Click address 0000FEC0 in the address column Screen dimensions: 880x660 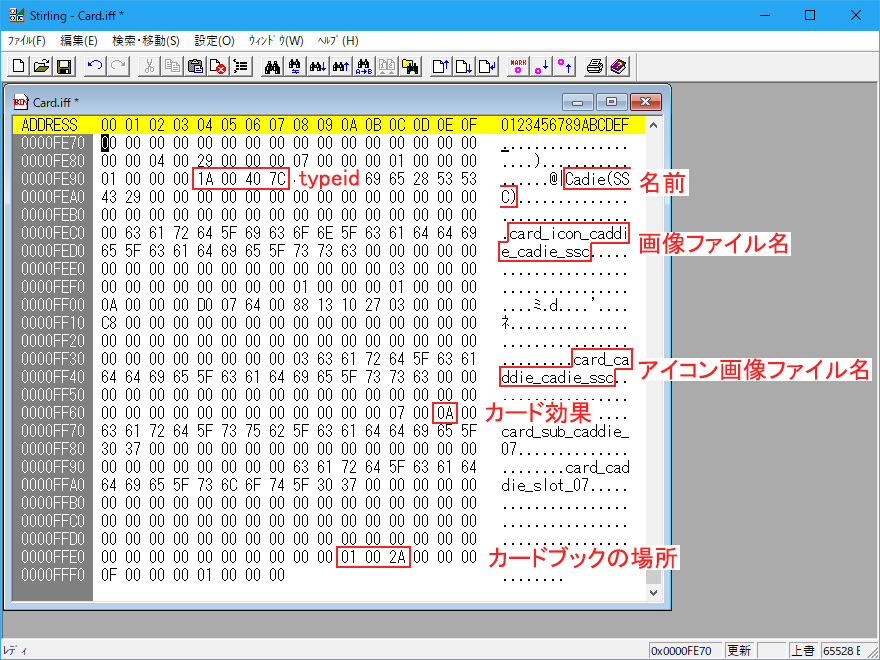[52, 233]
